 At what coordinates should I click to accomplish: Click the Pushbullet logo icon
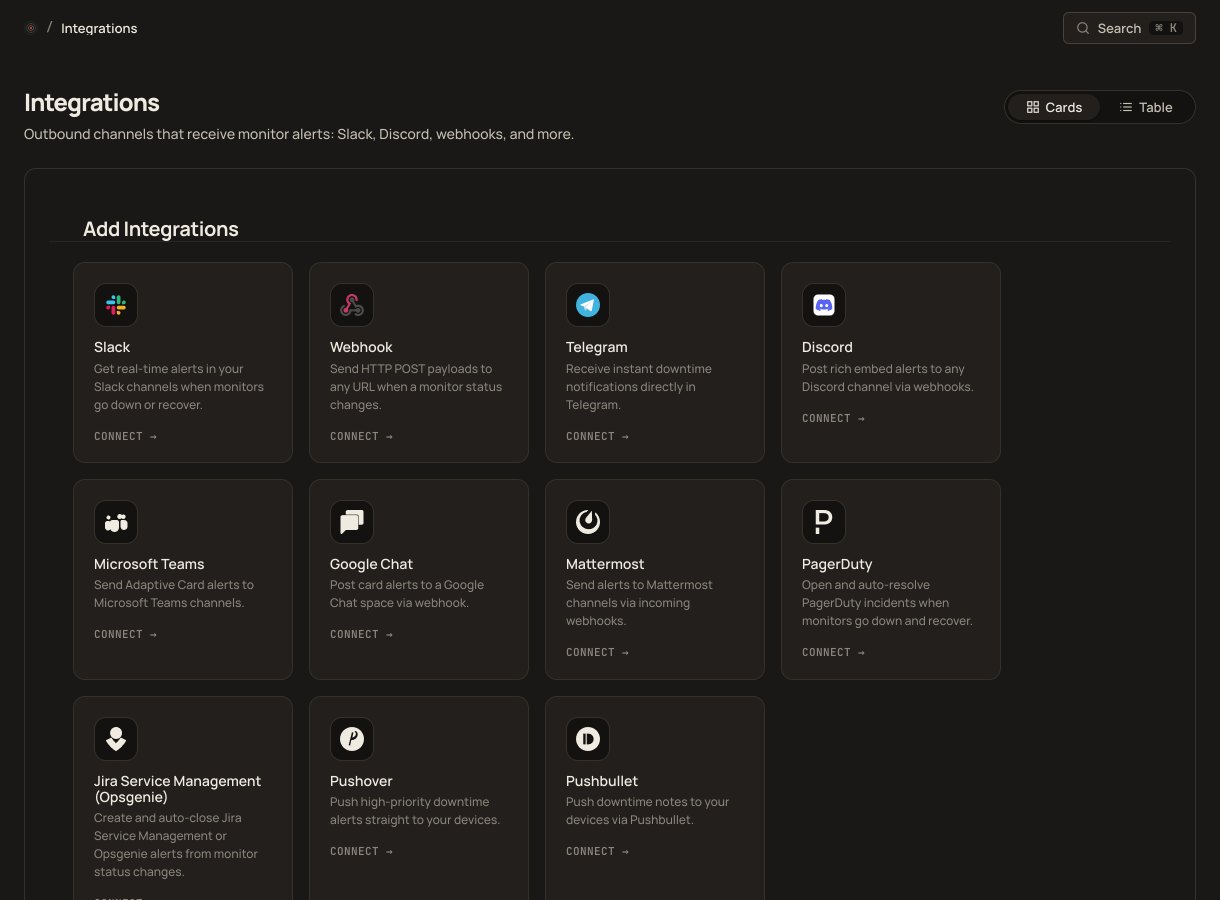[x=588, y=739]
